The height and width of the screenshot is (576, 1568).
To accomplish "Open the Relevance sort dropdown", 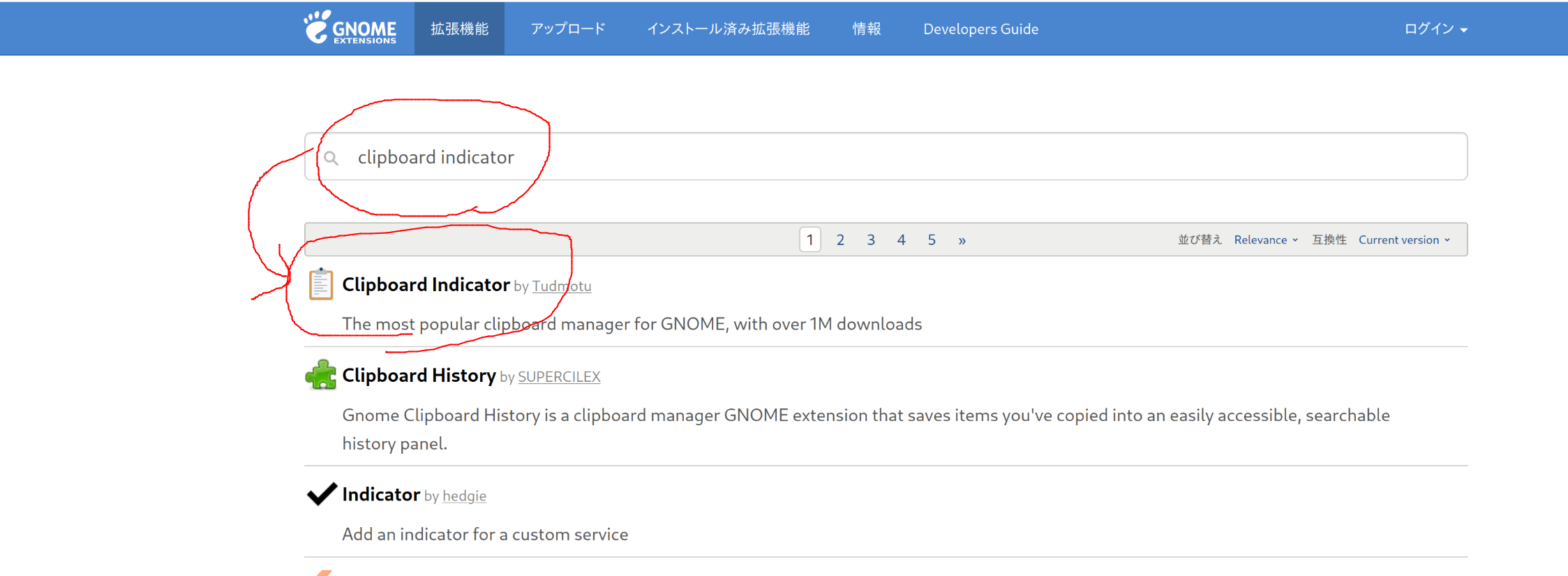I will (1266, 239).
